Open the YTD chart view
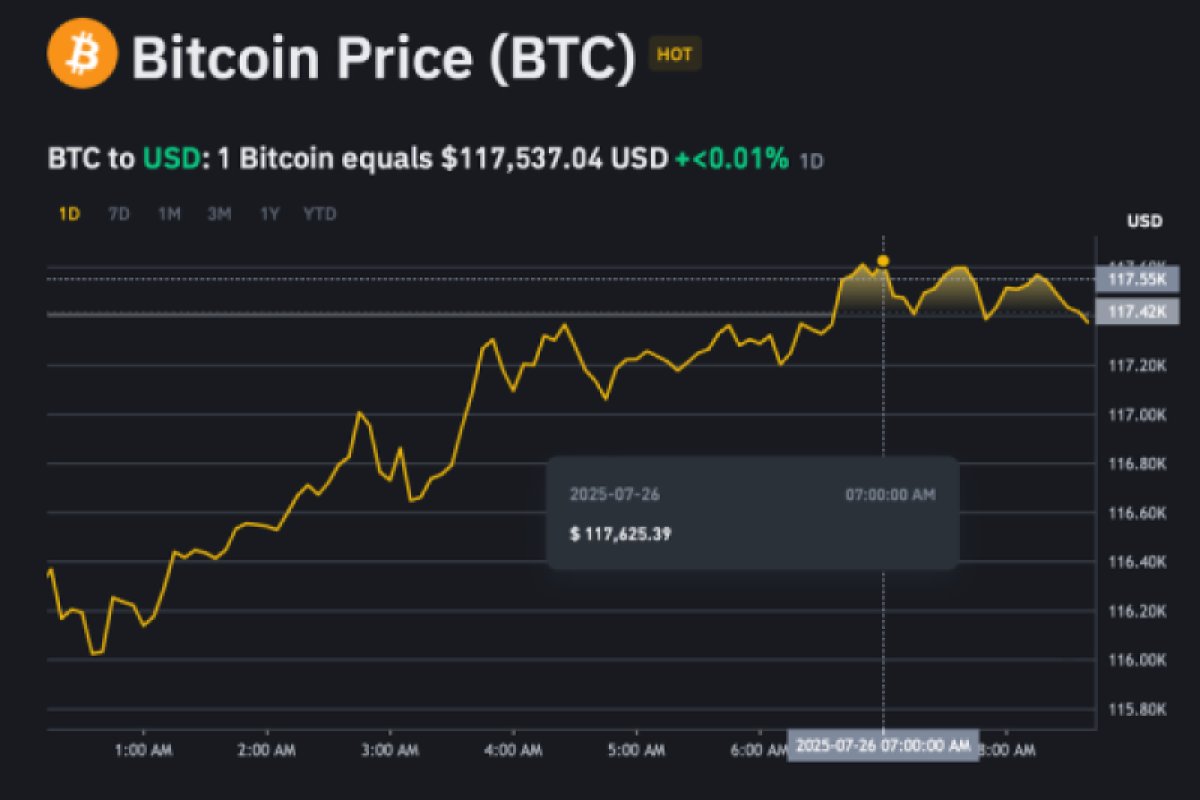Viewport: 1200px width, 800px height. coord(320,214)
